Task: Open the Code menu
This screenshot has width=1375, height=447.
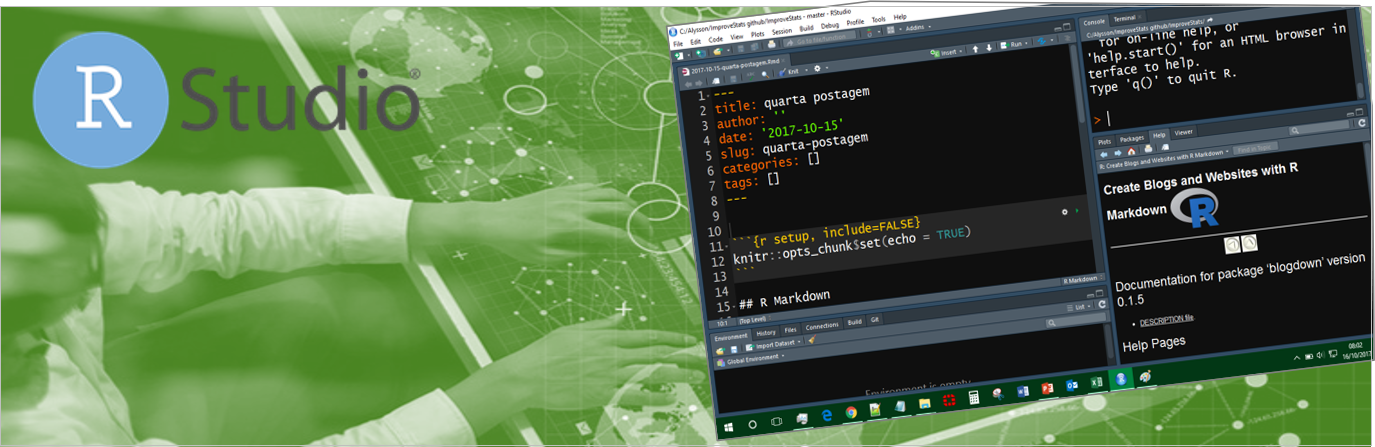Action: pyautogui.click(x=716, y=39)
